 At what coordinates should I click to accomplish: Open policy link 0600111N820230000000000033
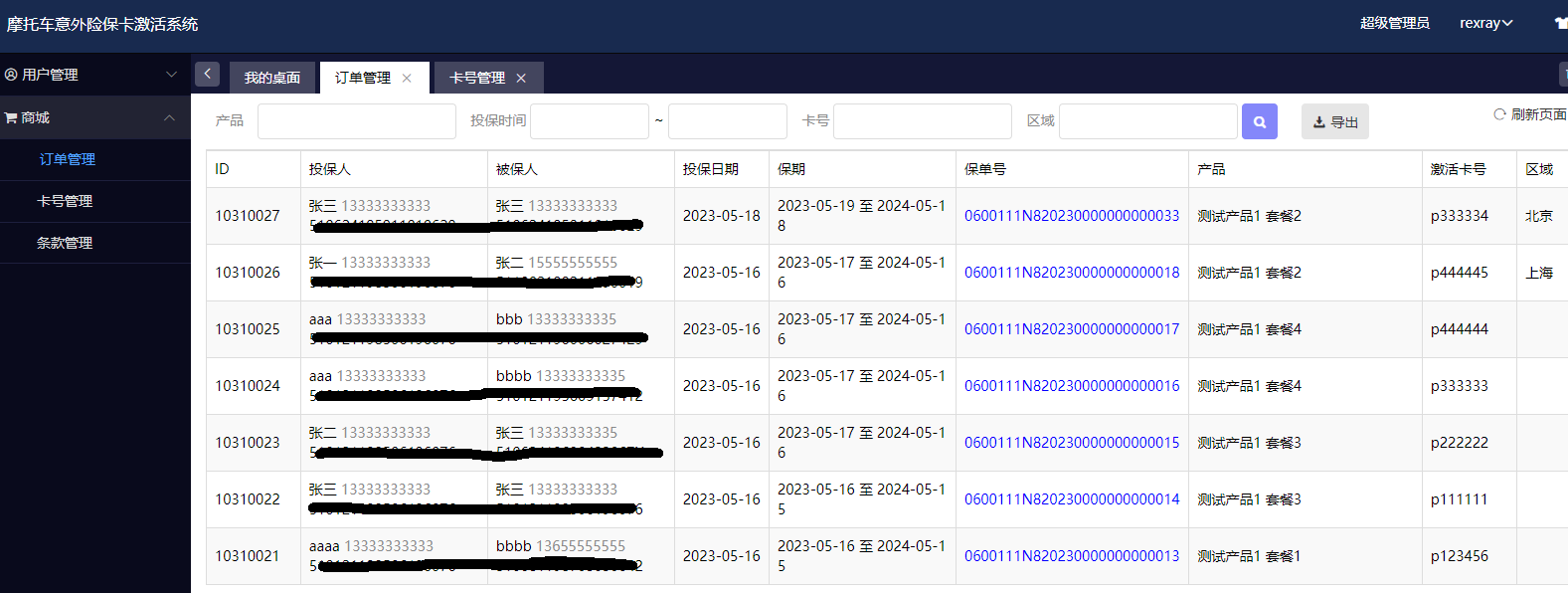pos(1071,216)
